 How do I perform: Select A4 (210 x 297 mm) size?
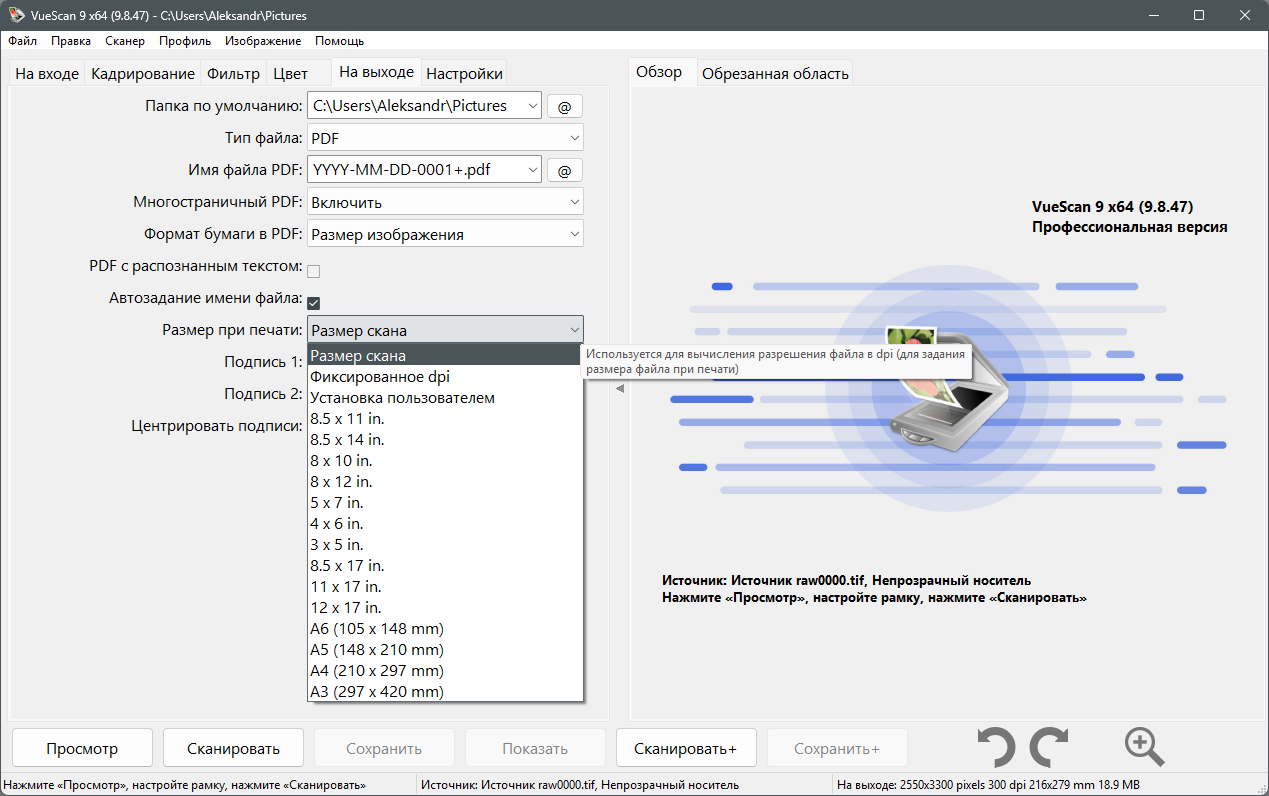(x=445, y=671)
